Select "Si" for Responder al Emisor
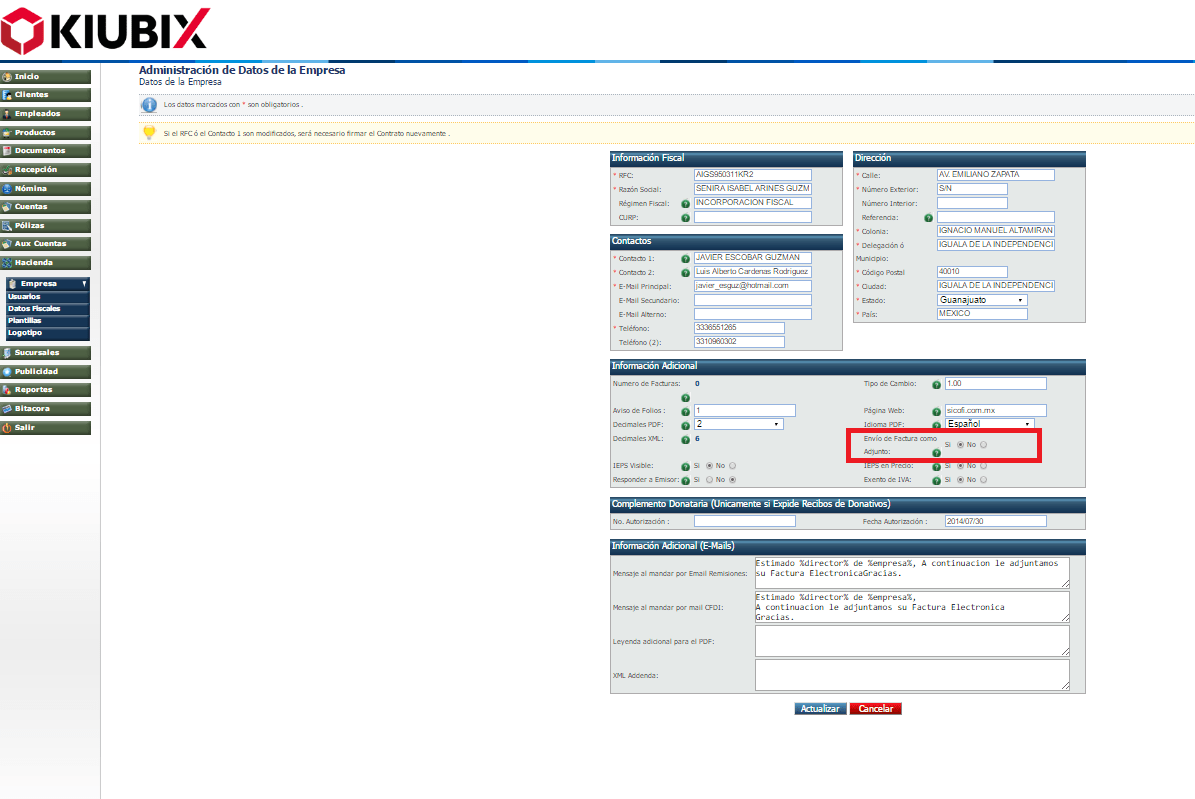Image resolution: width=1195 pixels, height=799 pixels. point(708,479)
